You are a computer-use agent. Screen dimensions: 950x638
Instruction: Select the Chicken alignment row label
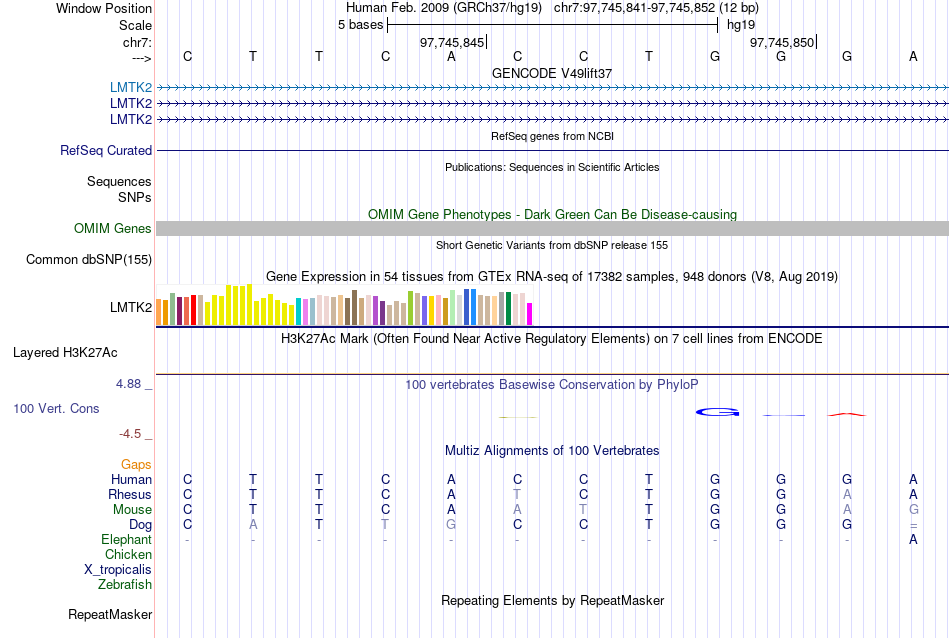coord(128,554)
